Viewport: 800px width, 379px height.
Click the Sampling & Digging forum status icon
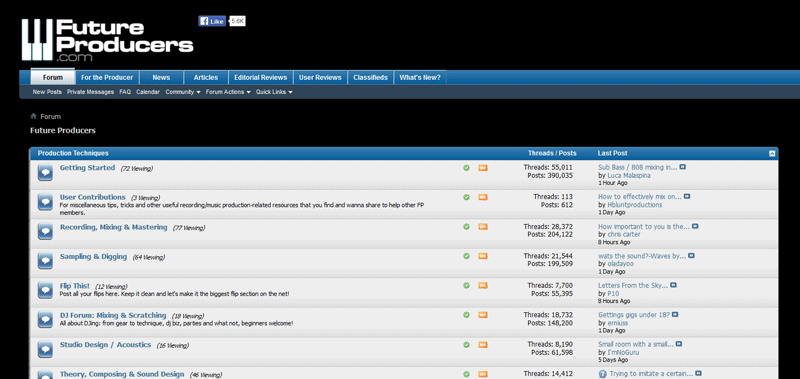coord(45,261)
